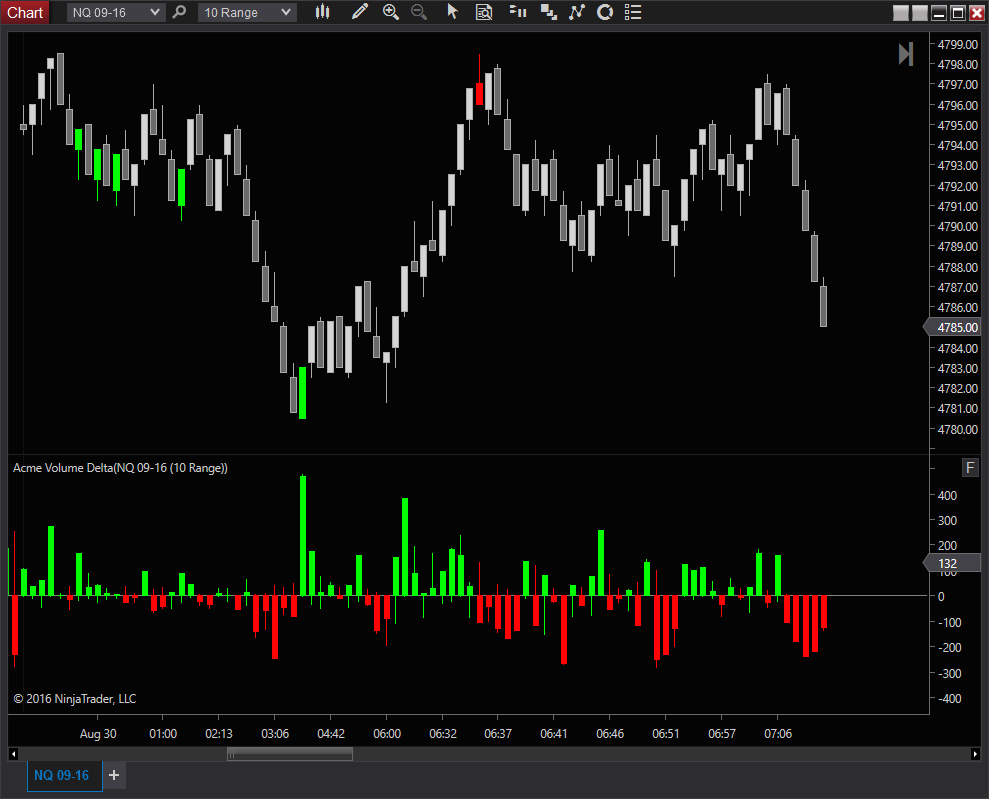Screen dimensions: 989x799
Task: Click the zoom out magnifier icon
Action: pos(419,12)
